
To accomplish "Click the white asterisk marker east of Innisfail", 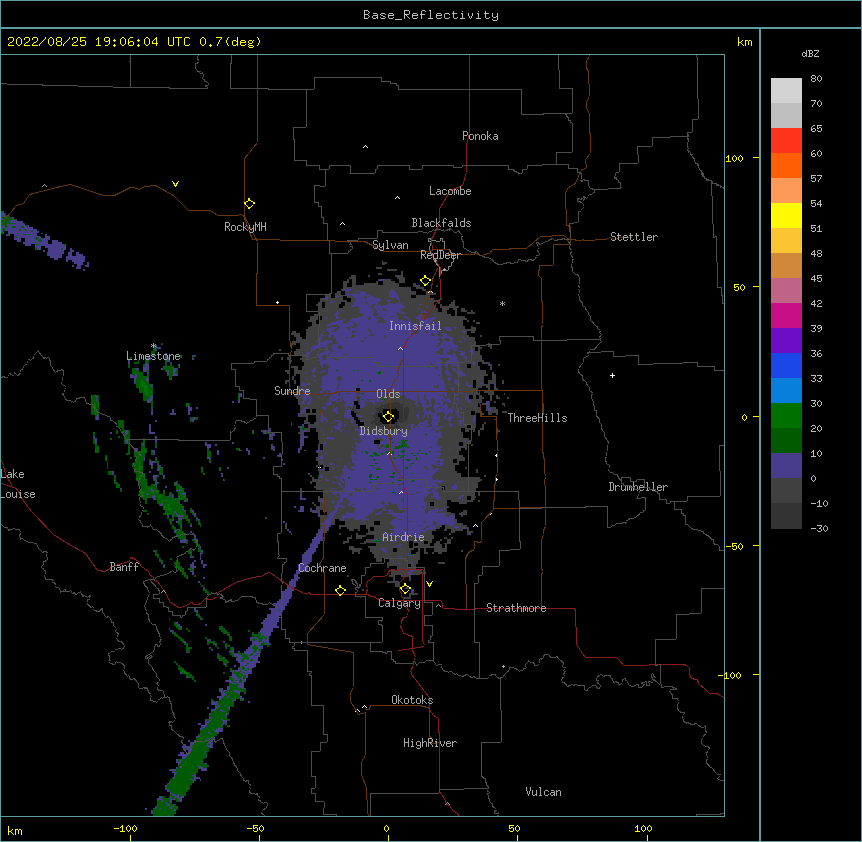I will coord(502,303).
